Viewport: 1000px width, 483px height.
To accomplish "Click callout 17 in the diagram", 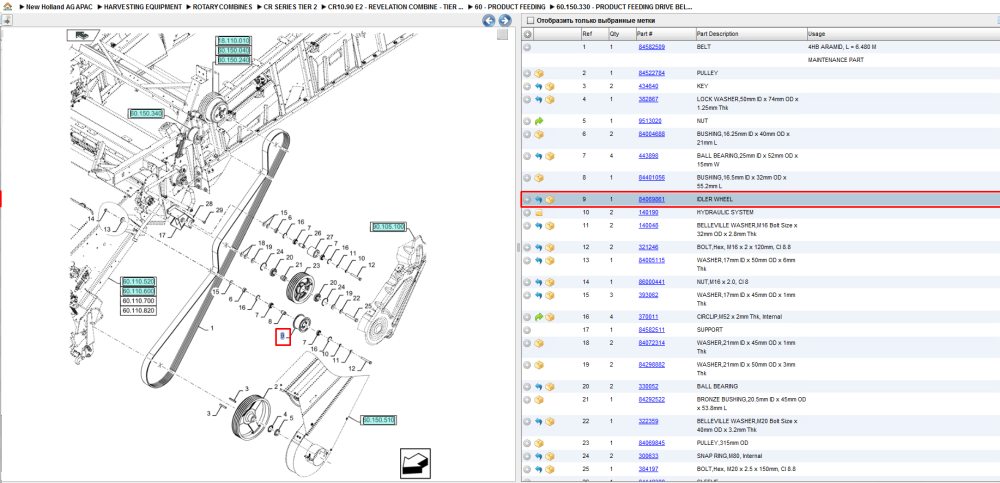I will tap(163, 235).
